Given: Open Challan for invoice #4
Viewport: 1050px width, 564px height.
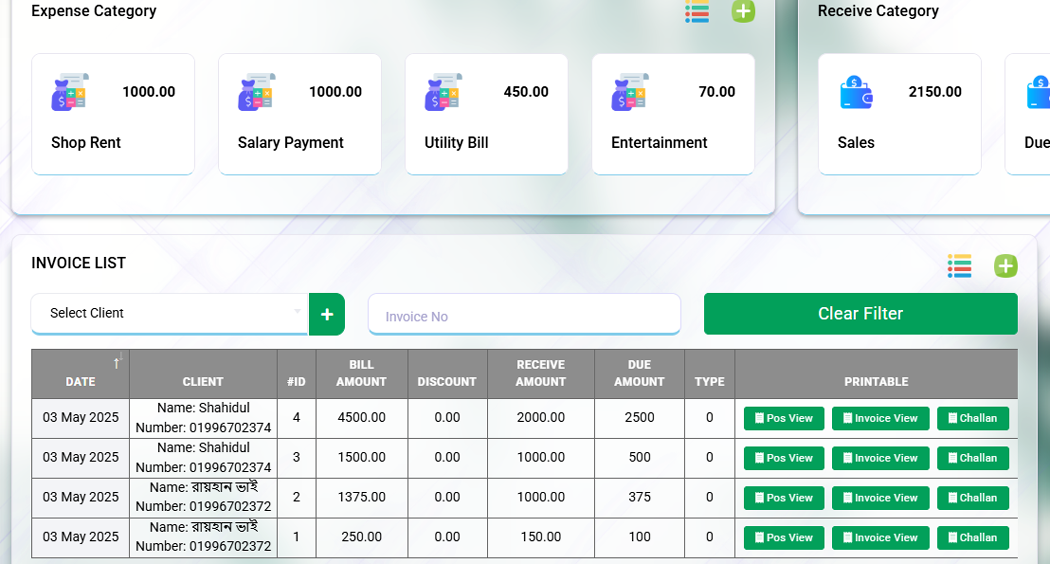Looking at the screenshot, I should tap(972, 418).
